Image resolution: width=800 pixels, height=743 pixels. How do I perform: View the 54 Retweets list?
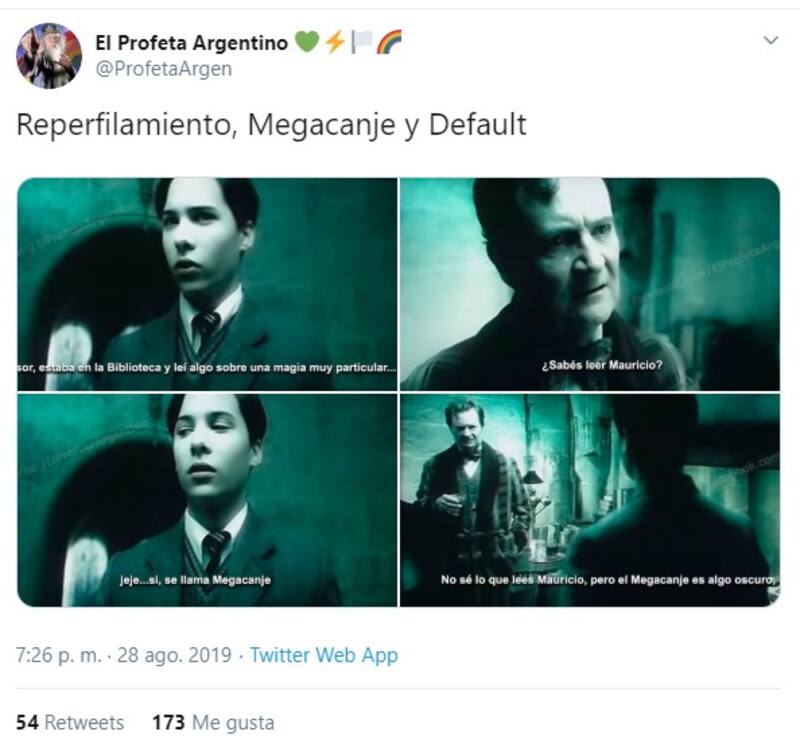pos(70,722)
